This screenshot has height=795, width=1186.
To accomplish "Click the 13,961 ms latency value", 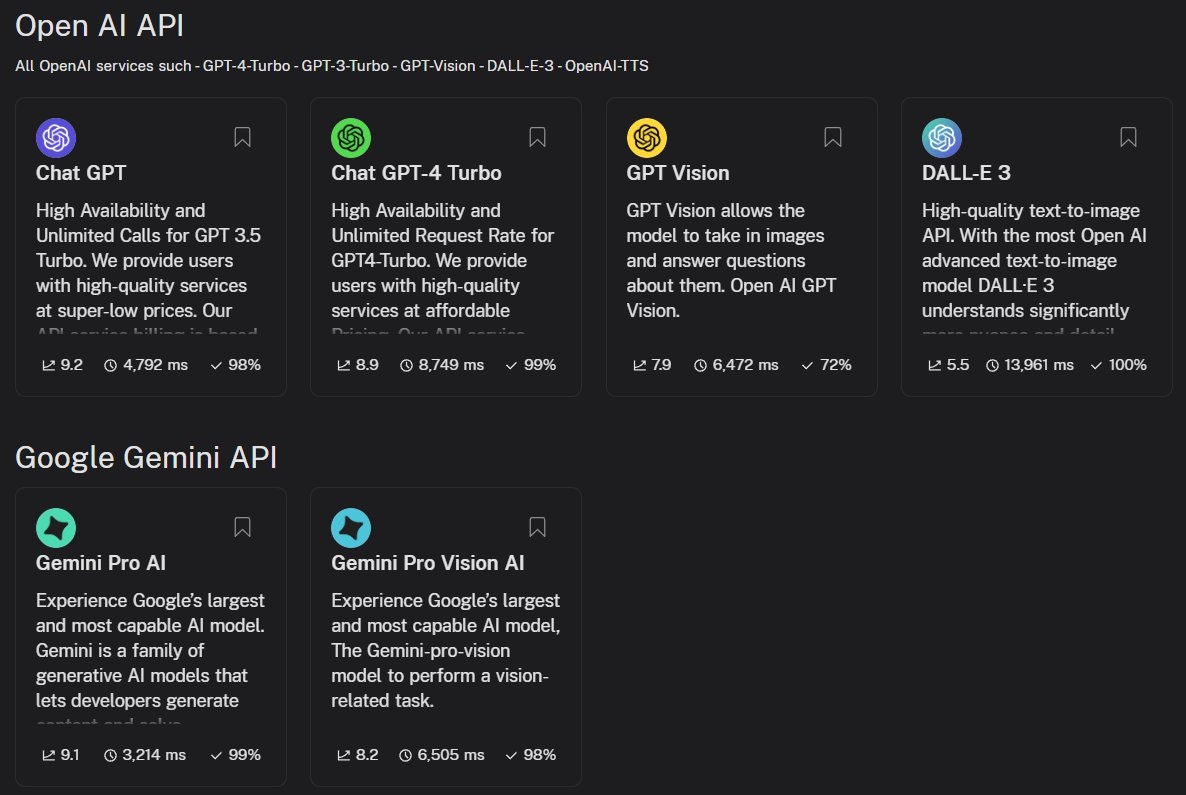I will tap(1039, 365).
